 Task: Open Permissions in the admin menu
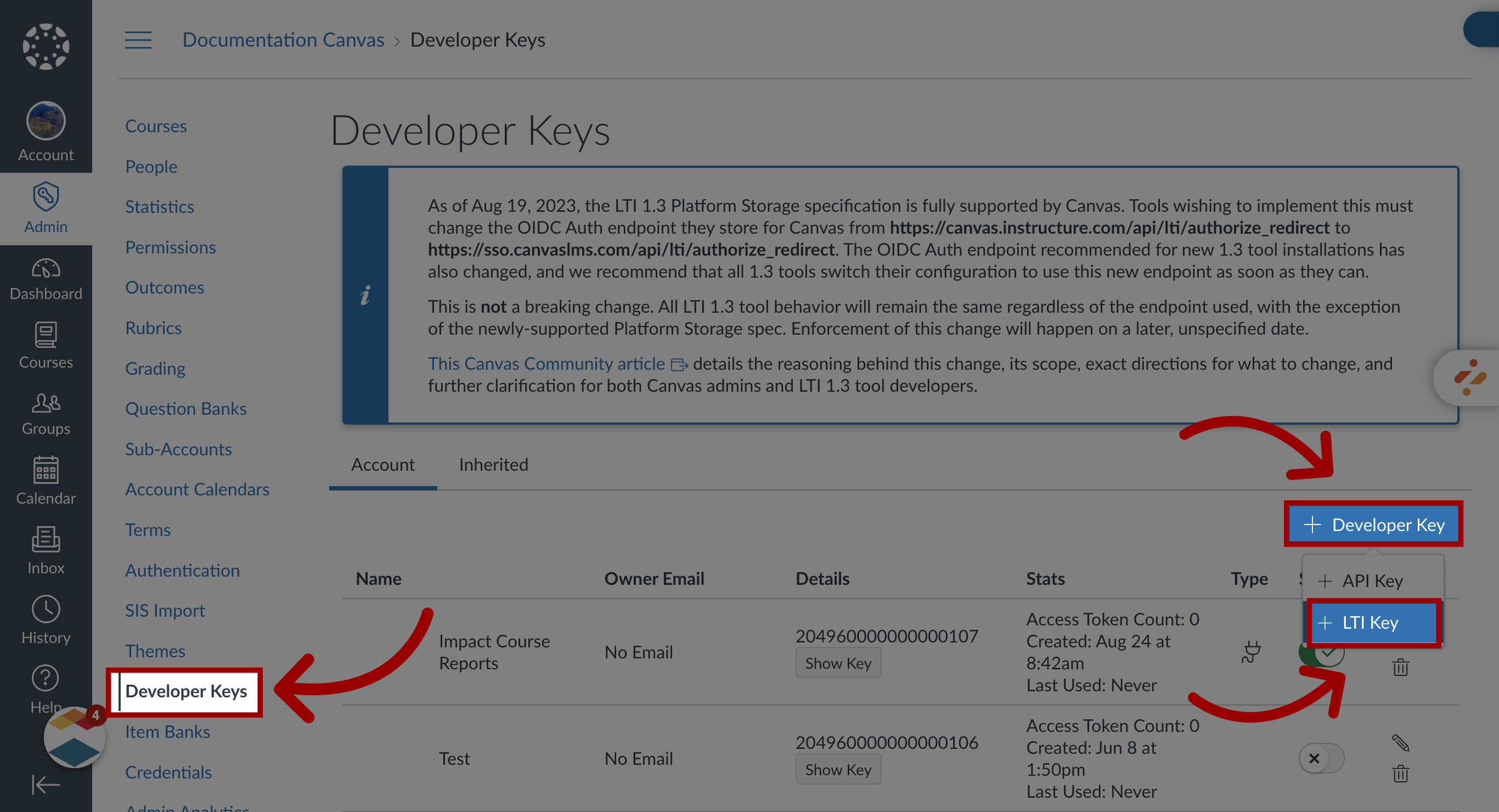coord(171,247)
